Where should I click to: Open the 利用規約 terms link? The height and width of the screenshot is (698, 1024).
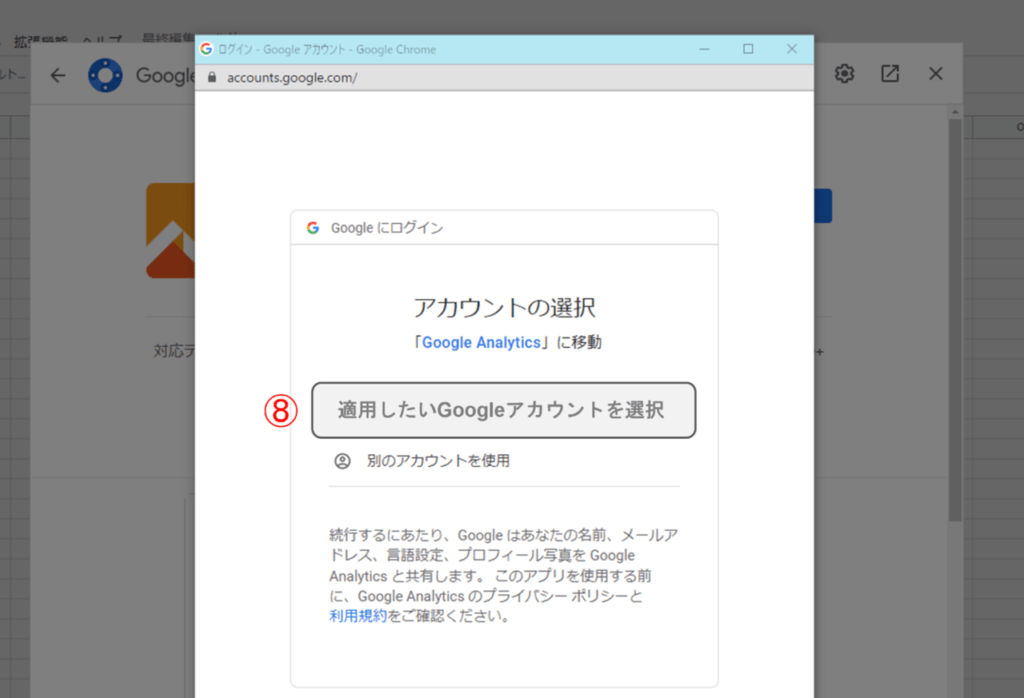click(357, 616)
